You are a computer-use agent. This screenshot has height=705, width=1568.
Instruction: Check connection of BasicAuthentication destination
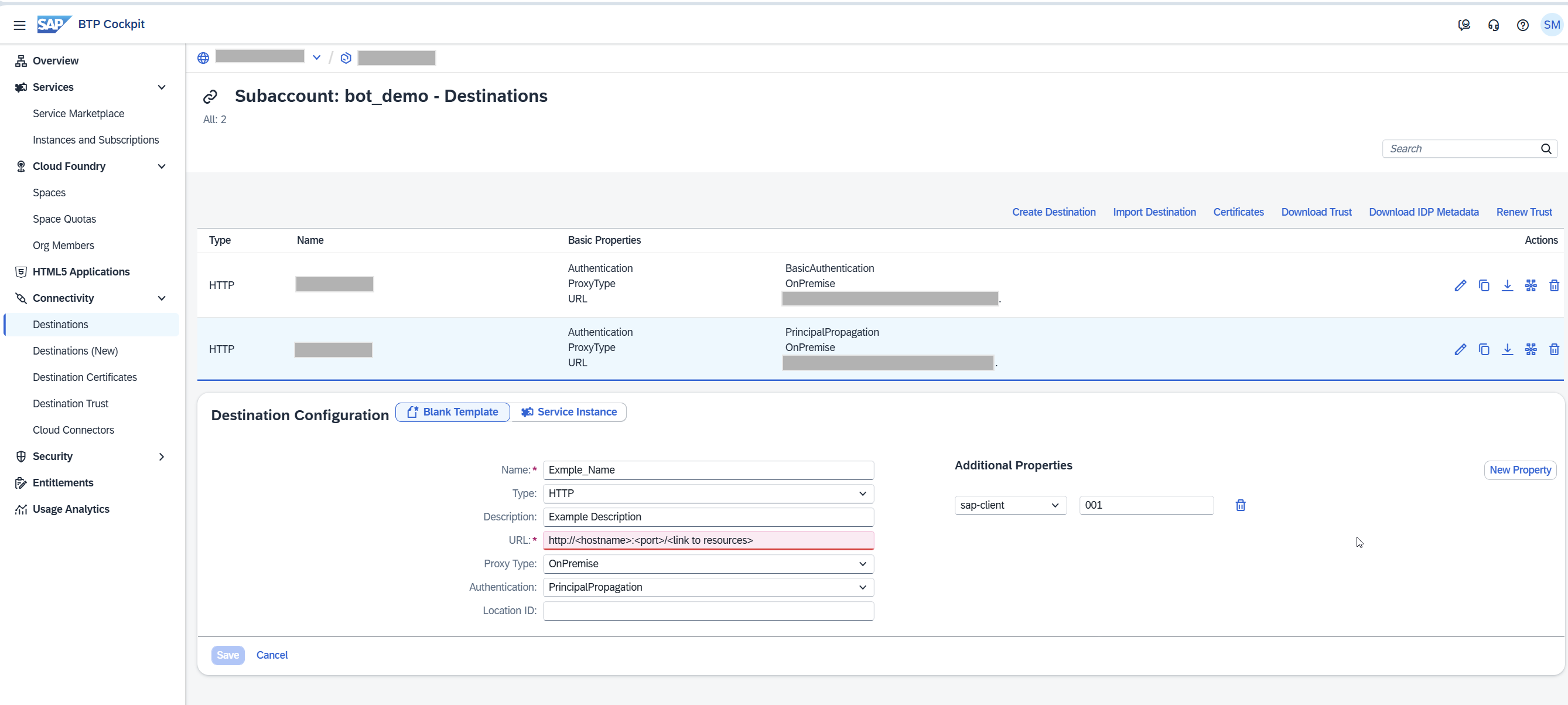click(x=1531, y=285)
